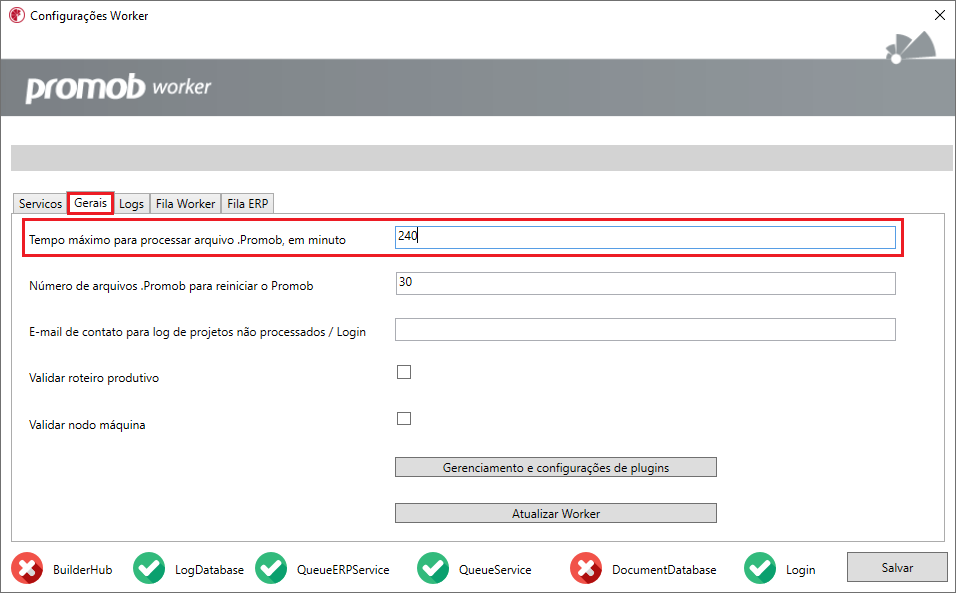The width and height of the screenshot is (956, 593).
Task: Click the Login green check icon
Action: point(760,568)
